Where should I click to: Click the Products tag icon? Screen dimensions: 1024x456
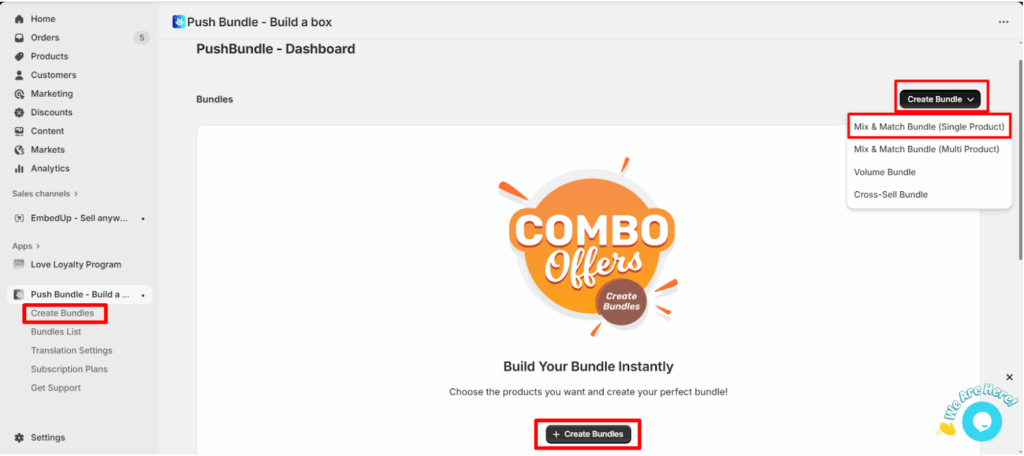[19, 56]
